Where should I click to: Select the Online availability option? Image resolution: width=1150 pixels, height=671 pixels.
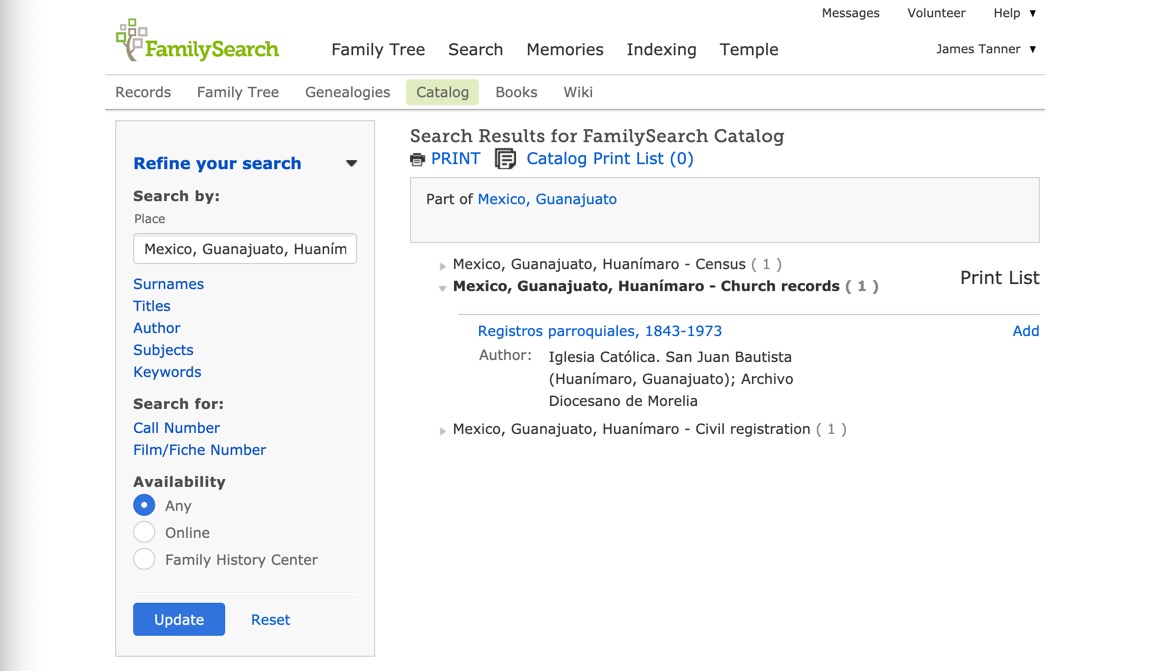(x=144, y=533)
